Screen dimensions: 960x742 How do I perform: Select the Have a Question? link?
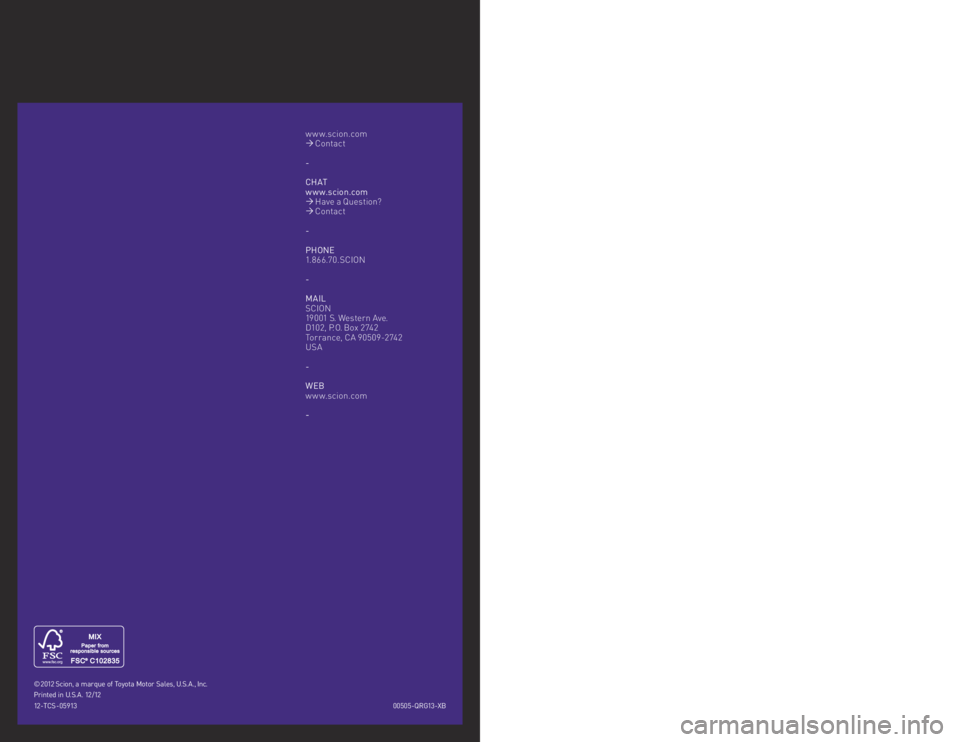[343, 202]
